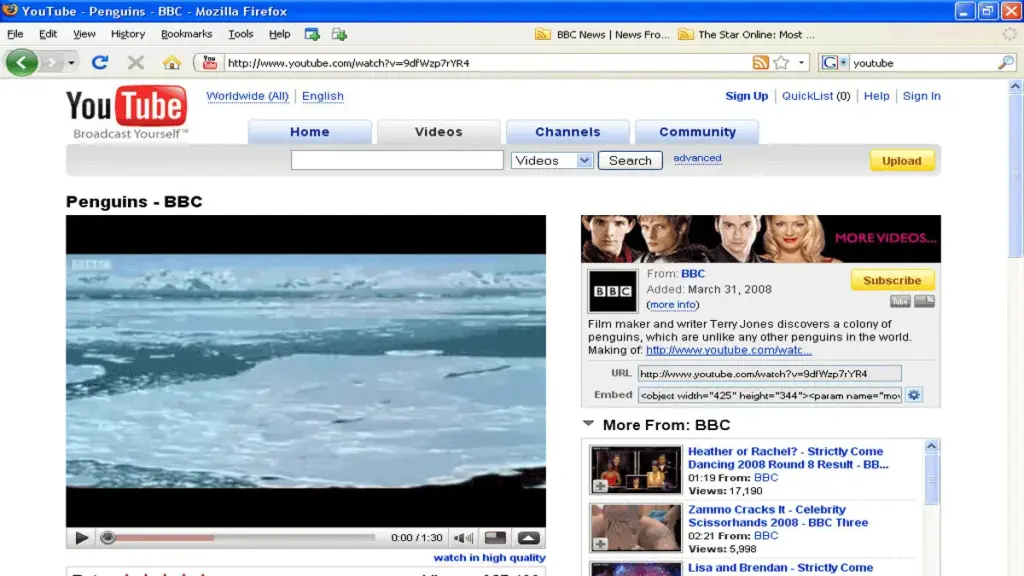Mute the video player volume

click(463, 538)
